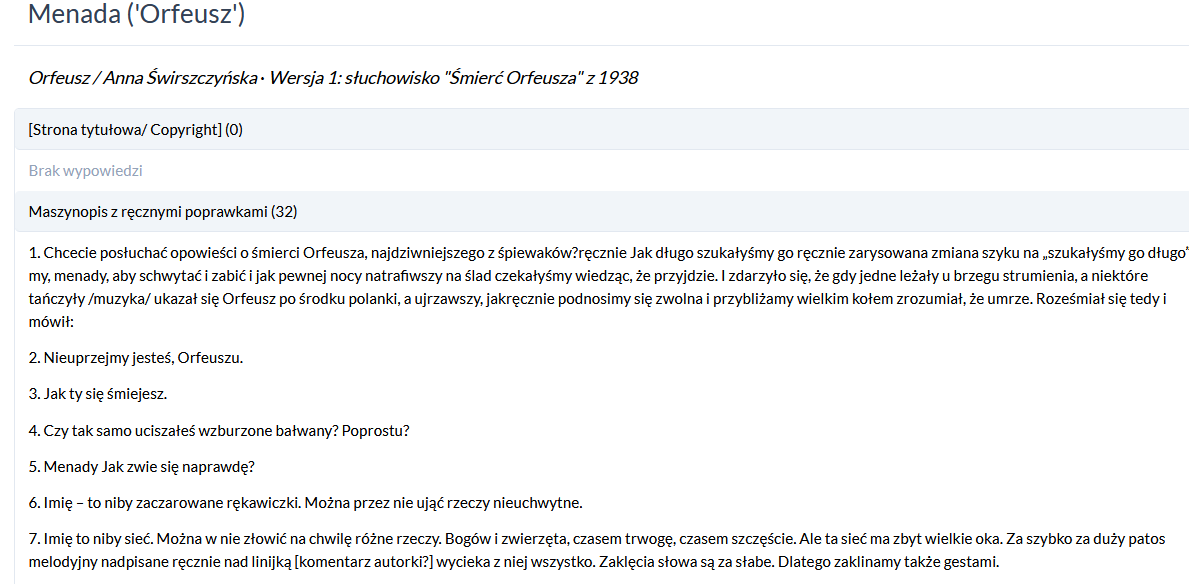Image resolution: width=1189 pixels, height=584 pixels.
Task: Collapse the [Strona tytułowa/ Copyright] section
Action: point(136,129)
